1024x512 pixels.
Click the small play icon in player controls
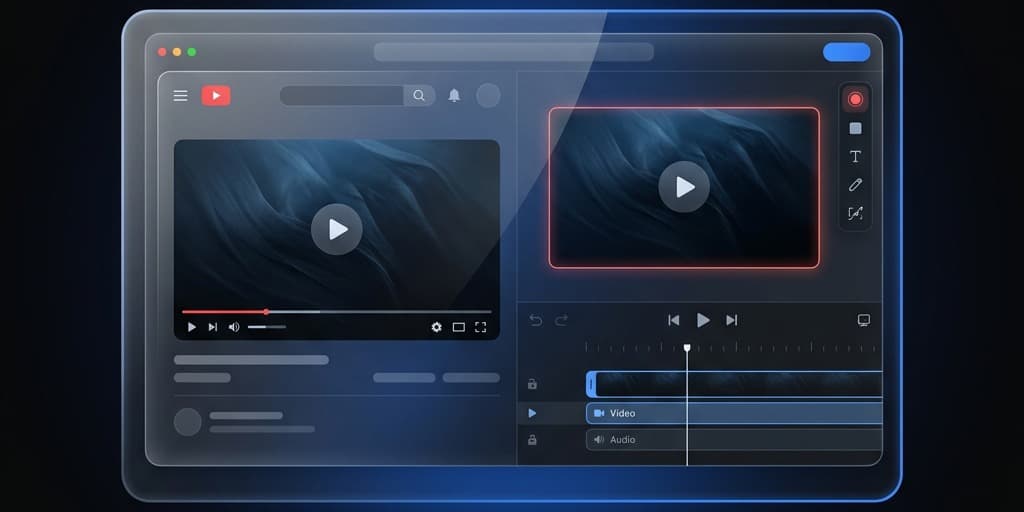191,327
